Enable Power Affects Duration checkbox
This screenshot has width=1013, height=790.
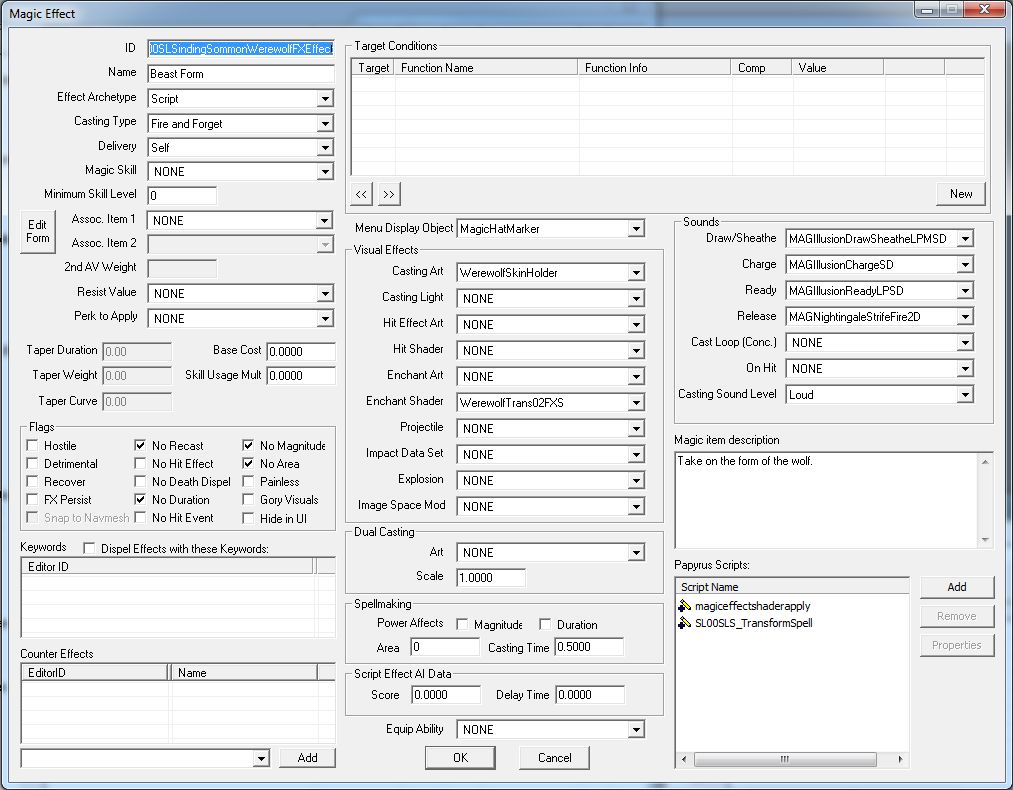545,625
